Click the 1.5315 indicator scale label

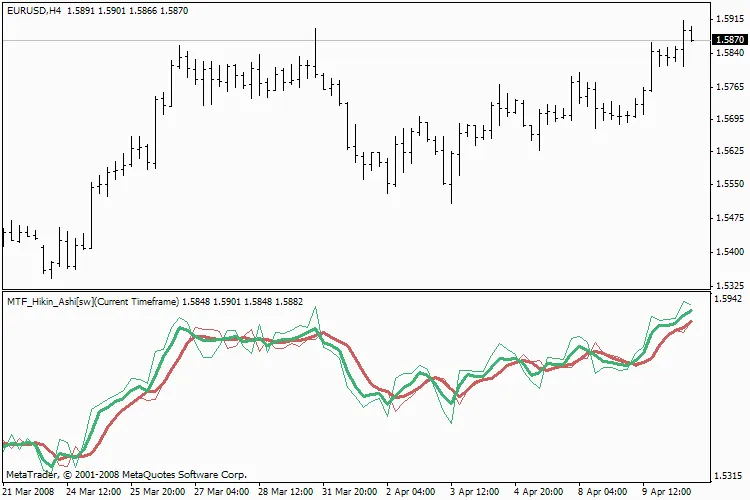point(729,476)
